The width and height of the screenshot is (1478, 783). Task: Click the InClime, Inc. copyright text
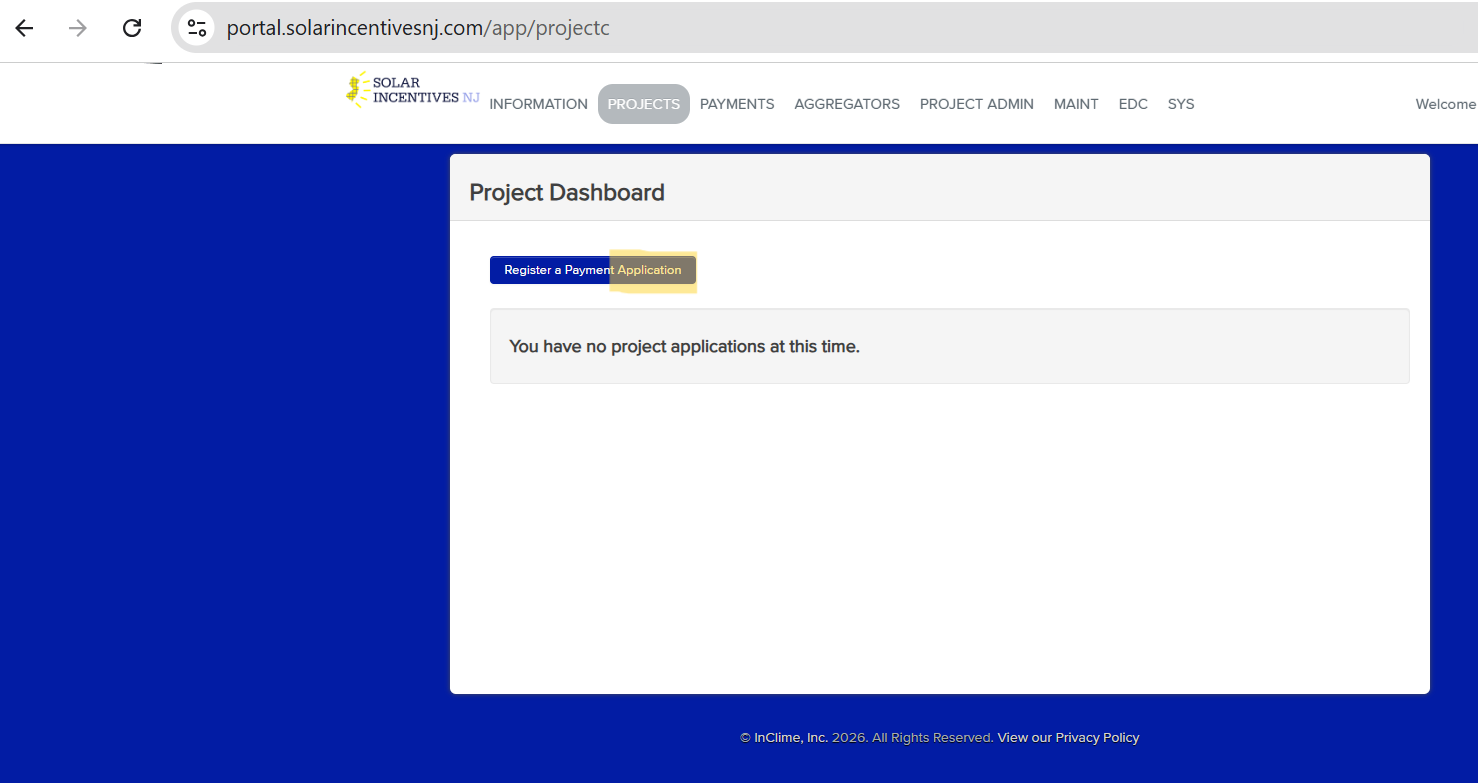(x=784, y=738)
